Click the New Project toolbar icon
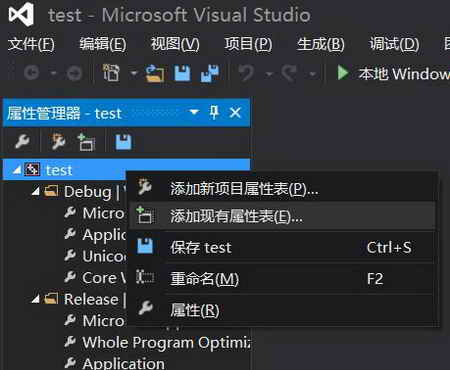The width and height of the screenshot is (450, 384). (111, 73)
